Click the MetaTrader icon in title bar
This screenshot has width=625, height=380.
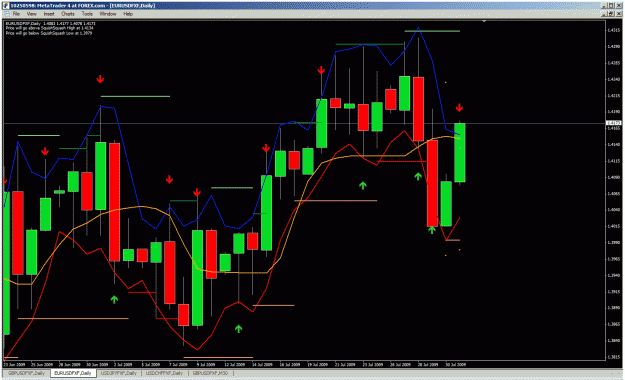[x=6, y=6]
